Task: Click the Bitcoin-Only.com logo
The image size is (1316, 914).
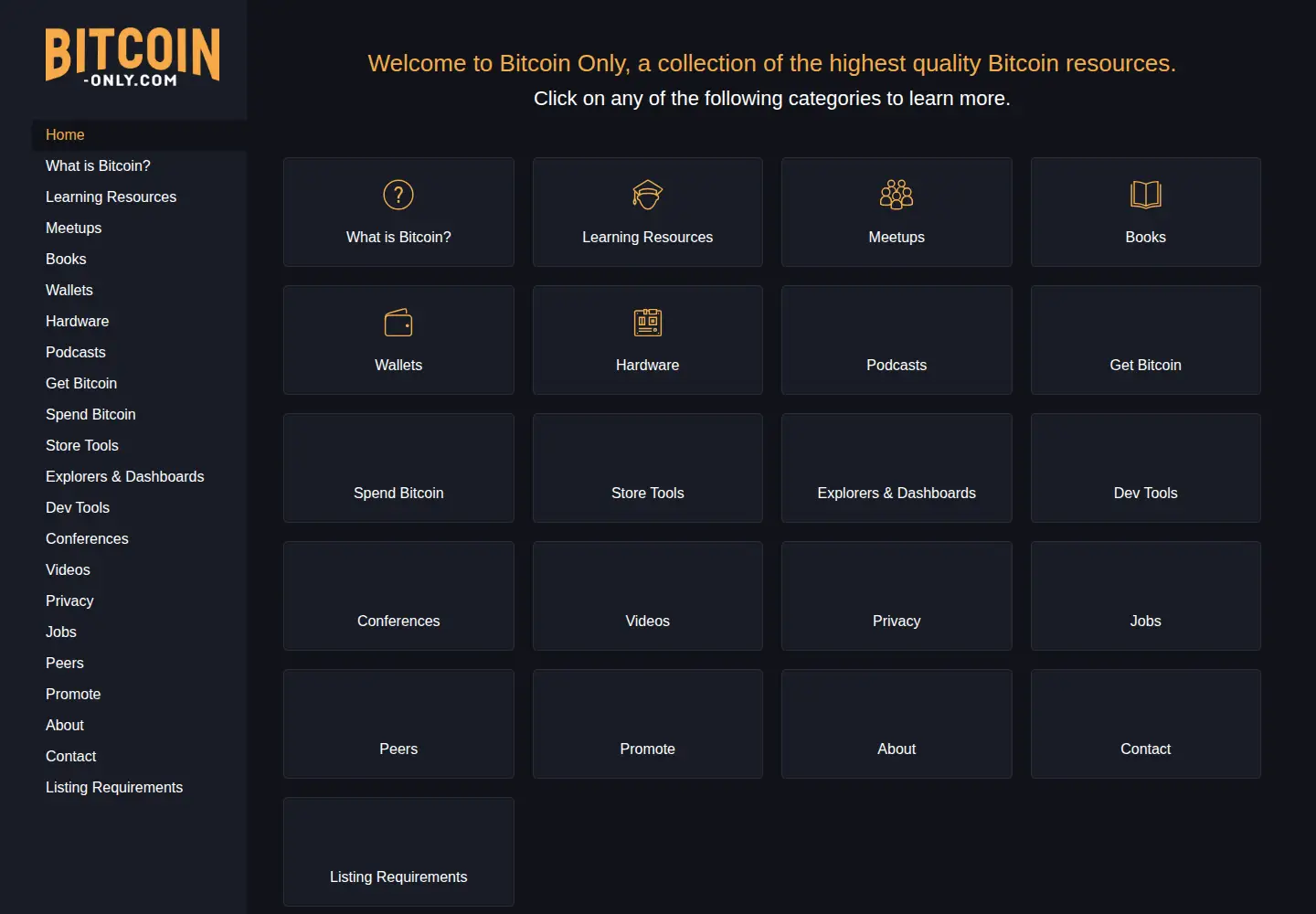Action: click(133, 57)
